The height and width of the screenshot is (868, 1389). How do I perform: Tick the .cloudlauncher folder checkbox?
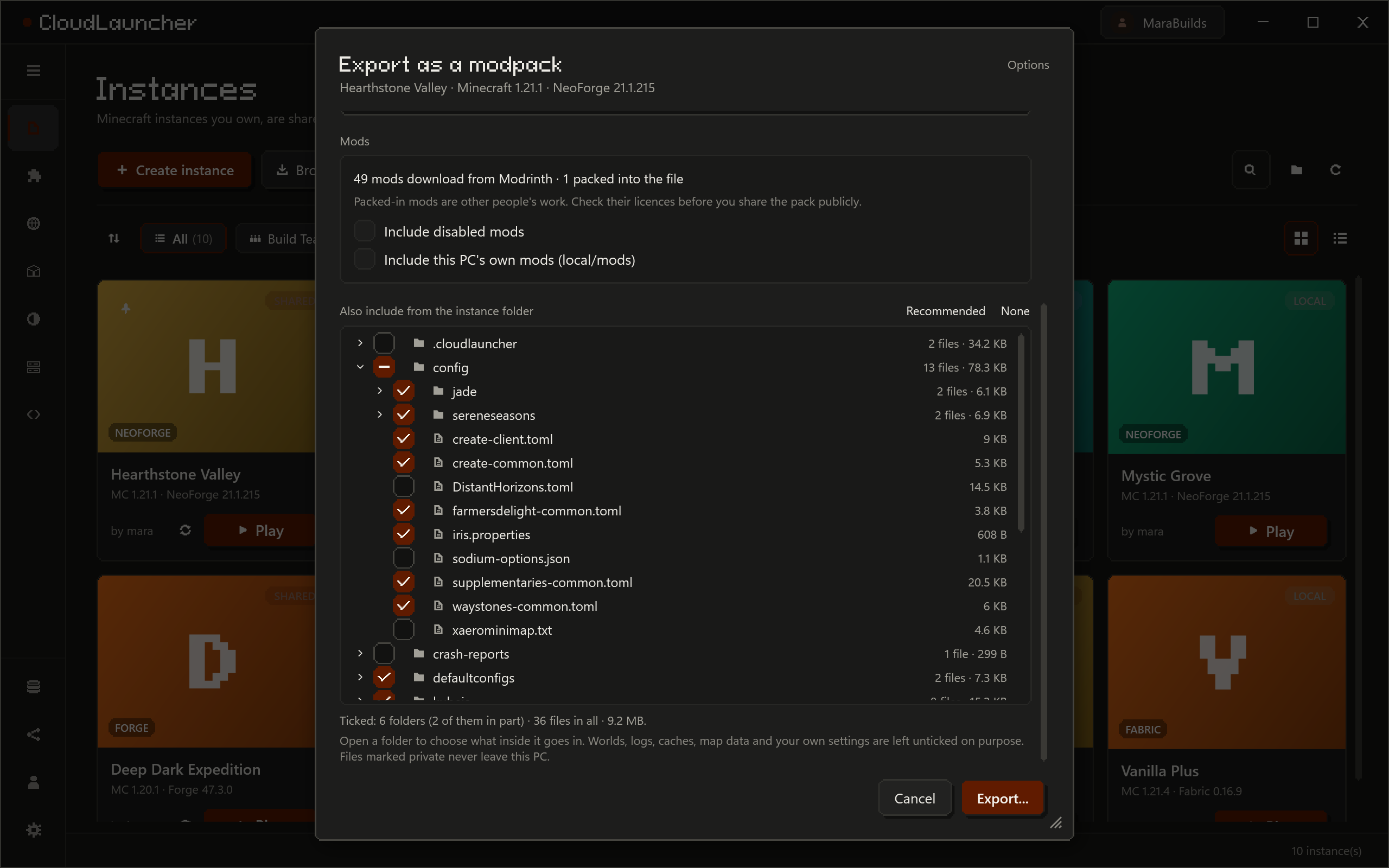(384, 343)
